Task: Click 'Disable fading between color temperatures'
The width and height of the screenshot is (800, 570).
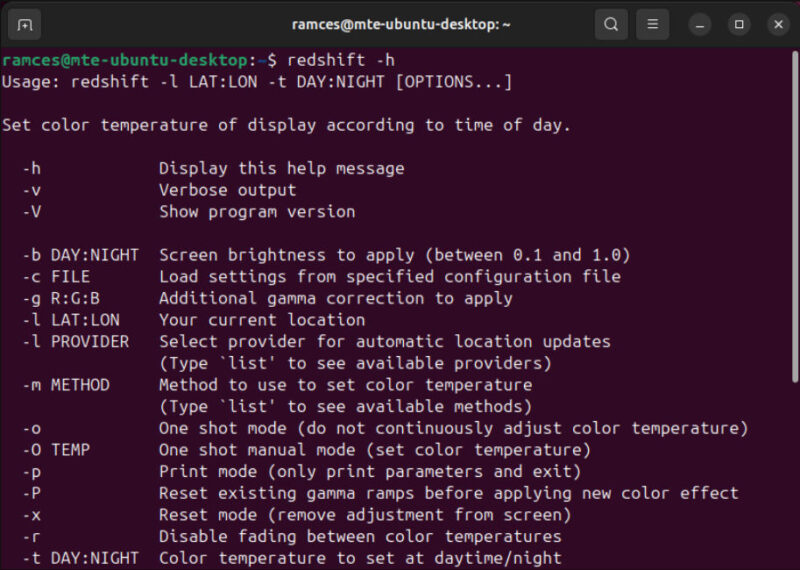Action: pos(360,537)
